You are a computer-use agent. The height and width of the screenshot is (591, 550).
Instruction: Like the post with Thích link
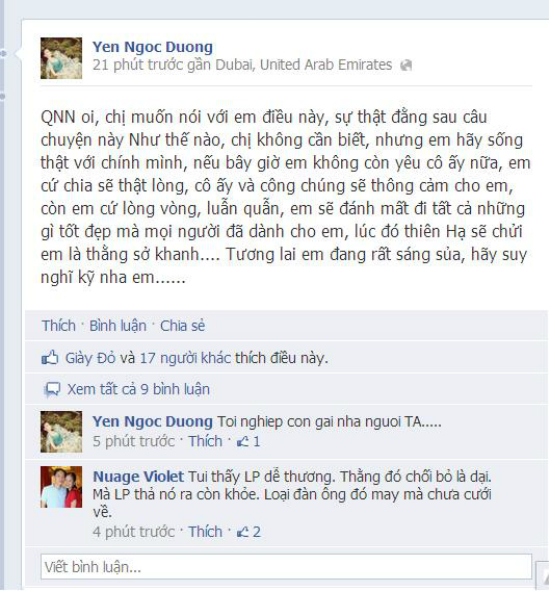[58, 326]
